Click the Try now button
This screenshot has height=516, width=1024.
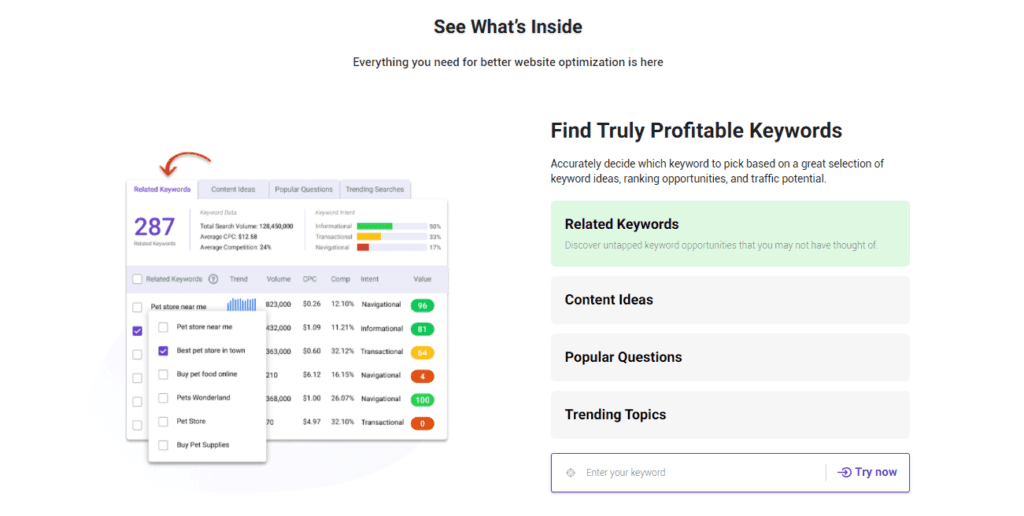click(867, 472)
